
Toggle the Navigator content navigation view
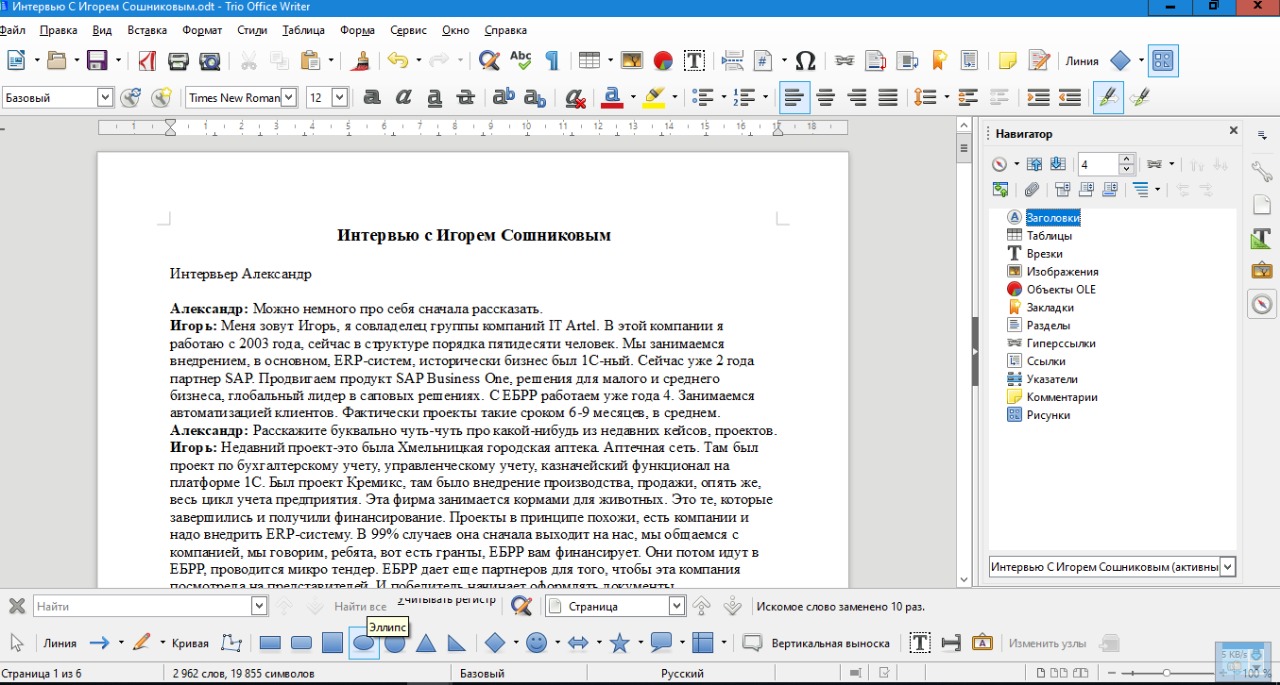(x=1000, y=189)
